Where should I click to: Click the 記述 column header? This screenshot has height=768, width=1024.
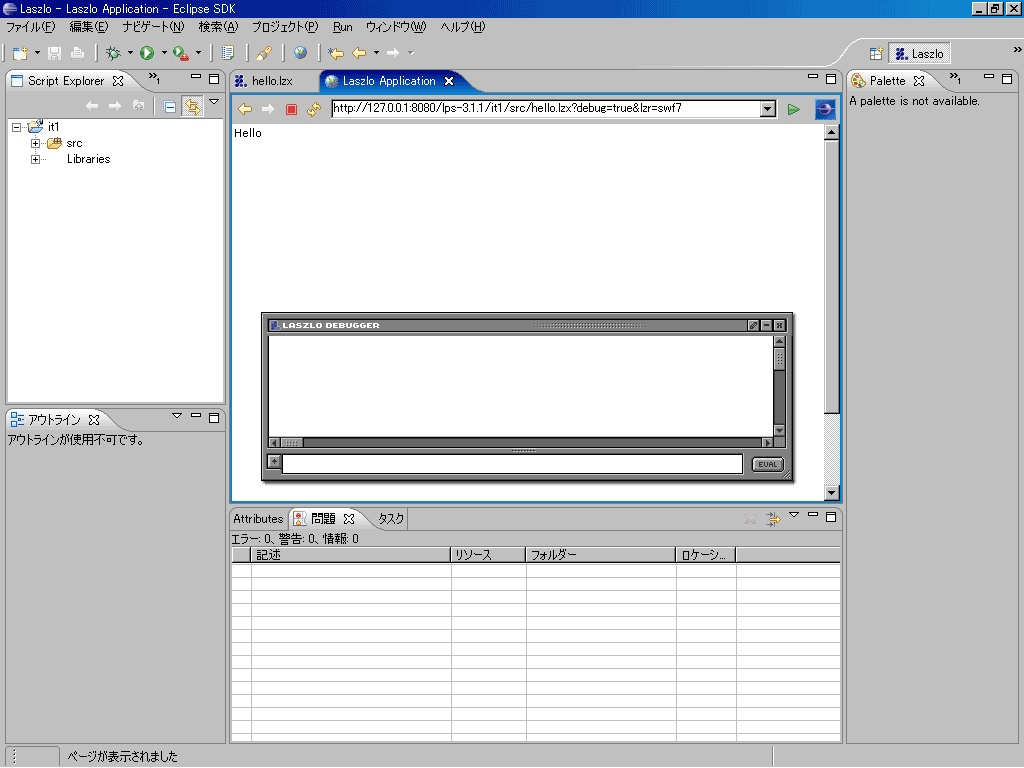351,555
